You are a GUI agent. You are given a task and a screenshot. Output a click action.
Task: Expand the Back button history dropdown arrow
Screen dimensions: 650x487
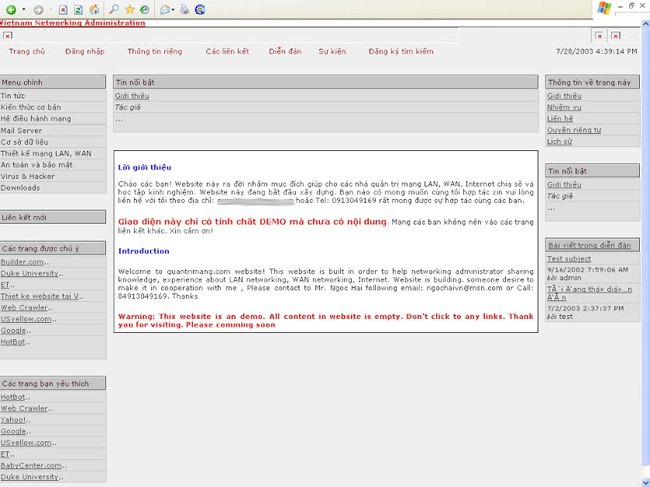coord(22,10)
